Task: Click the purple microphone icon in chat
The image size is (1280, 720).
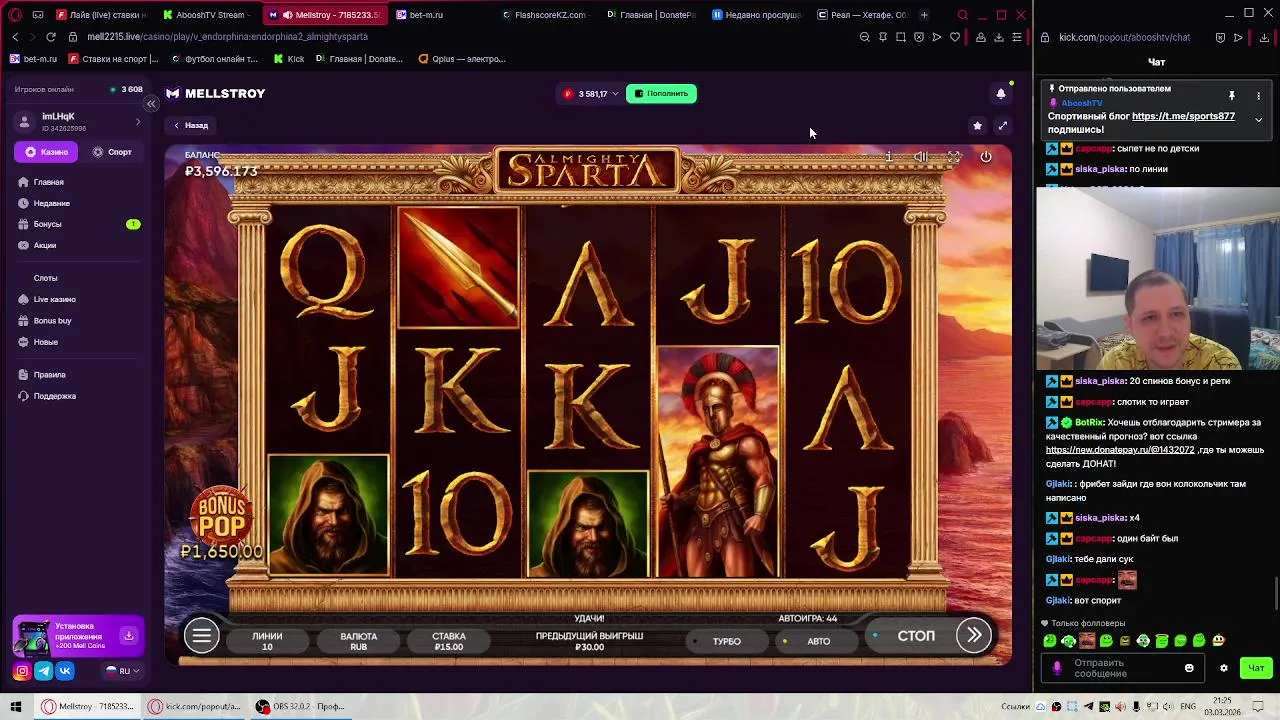Action: pos(1057,668)
